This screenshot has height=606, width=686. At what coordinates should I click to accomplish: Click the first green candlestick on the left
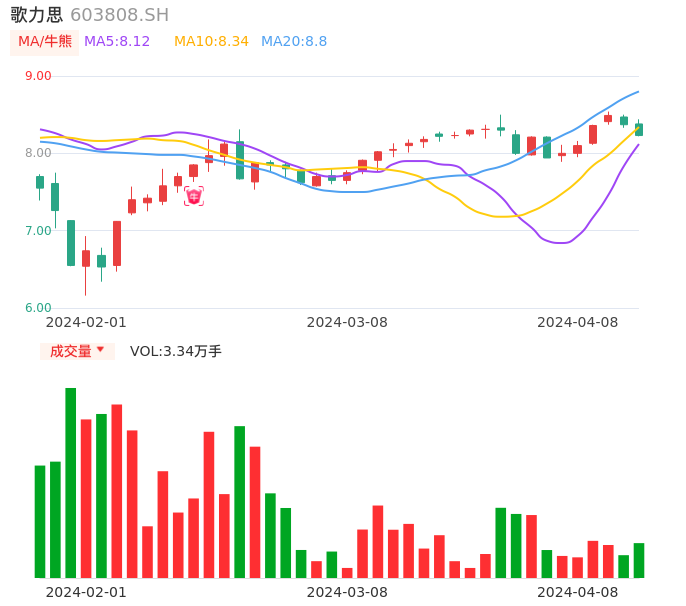click(40, 182)
